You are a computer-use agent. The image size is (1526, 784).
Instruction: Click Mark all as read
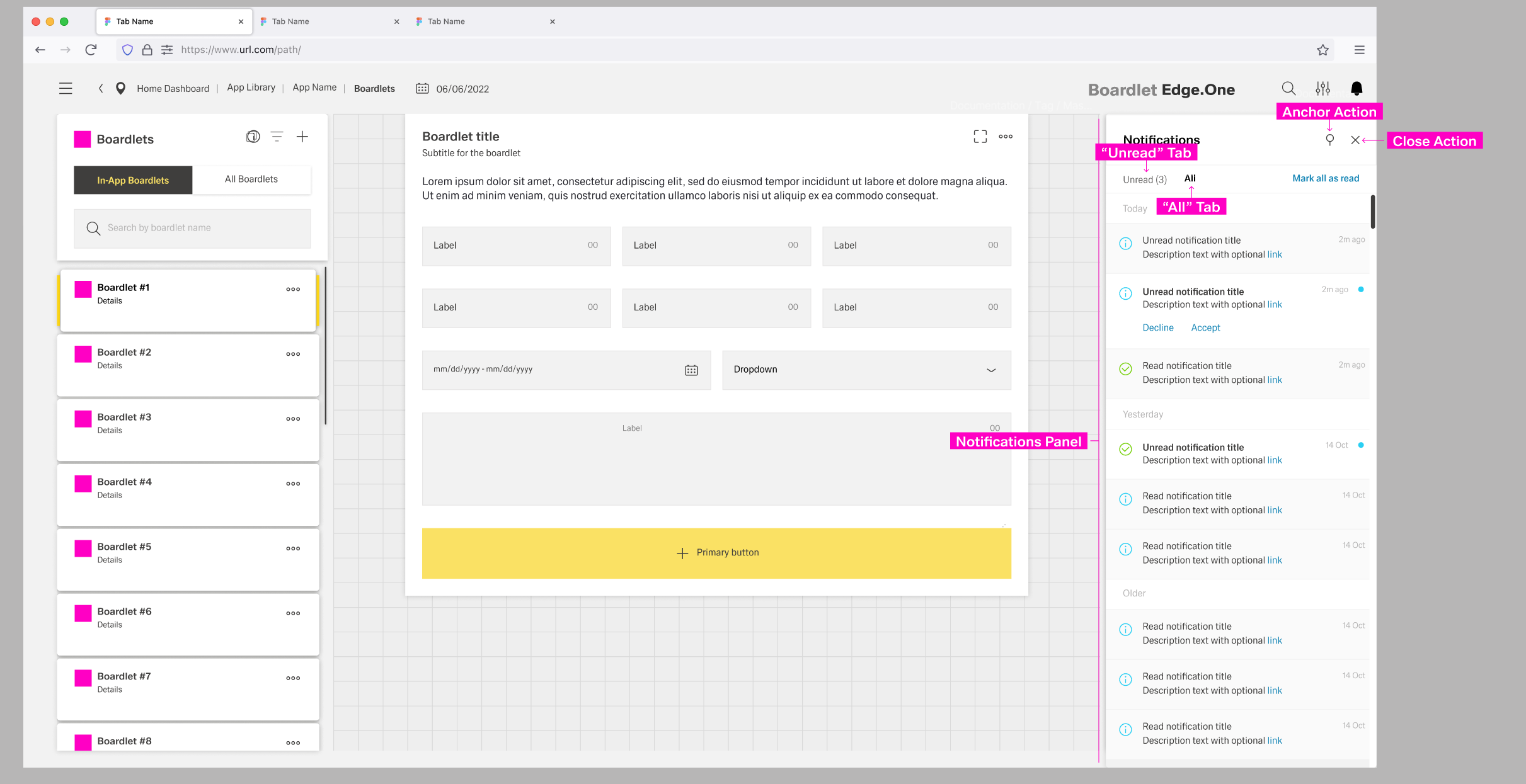tap(1326, 179)
